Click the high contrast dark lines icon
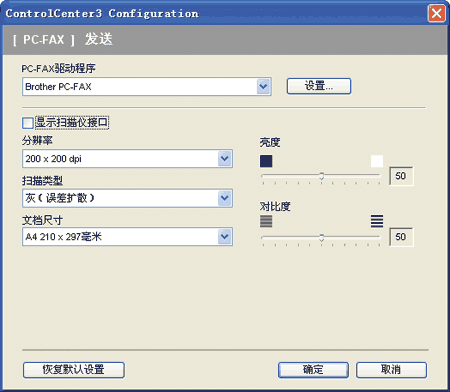Image resolution: width=450 pixels, height=392 pixels. (x=377, y=221)
